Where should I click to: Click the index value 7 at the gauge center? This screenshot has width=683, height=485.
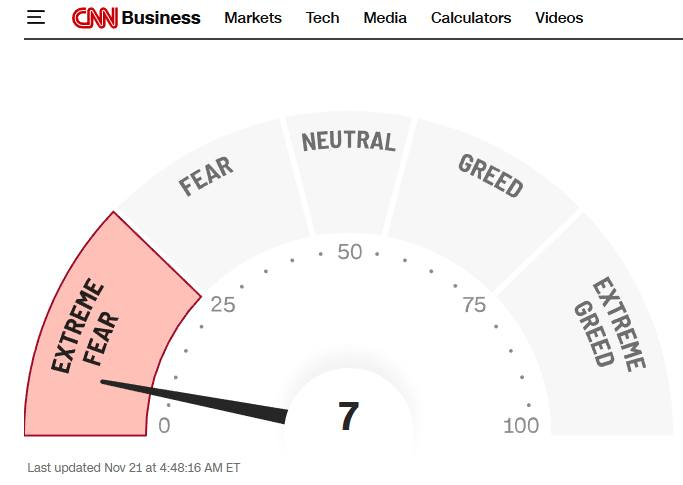point(347,416)
